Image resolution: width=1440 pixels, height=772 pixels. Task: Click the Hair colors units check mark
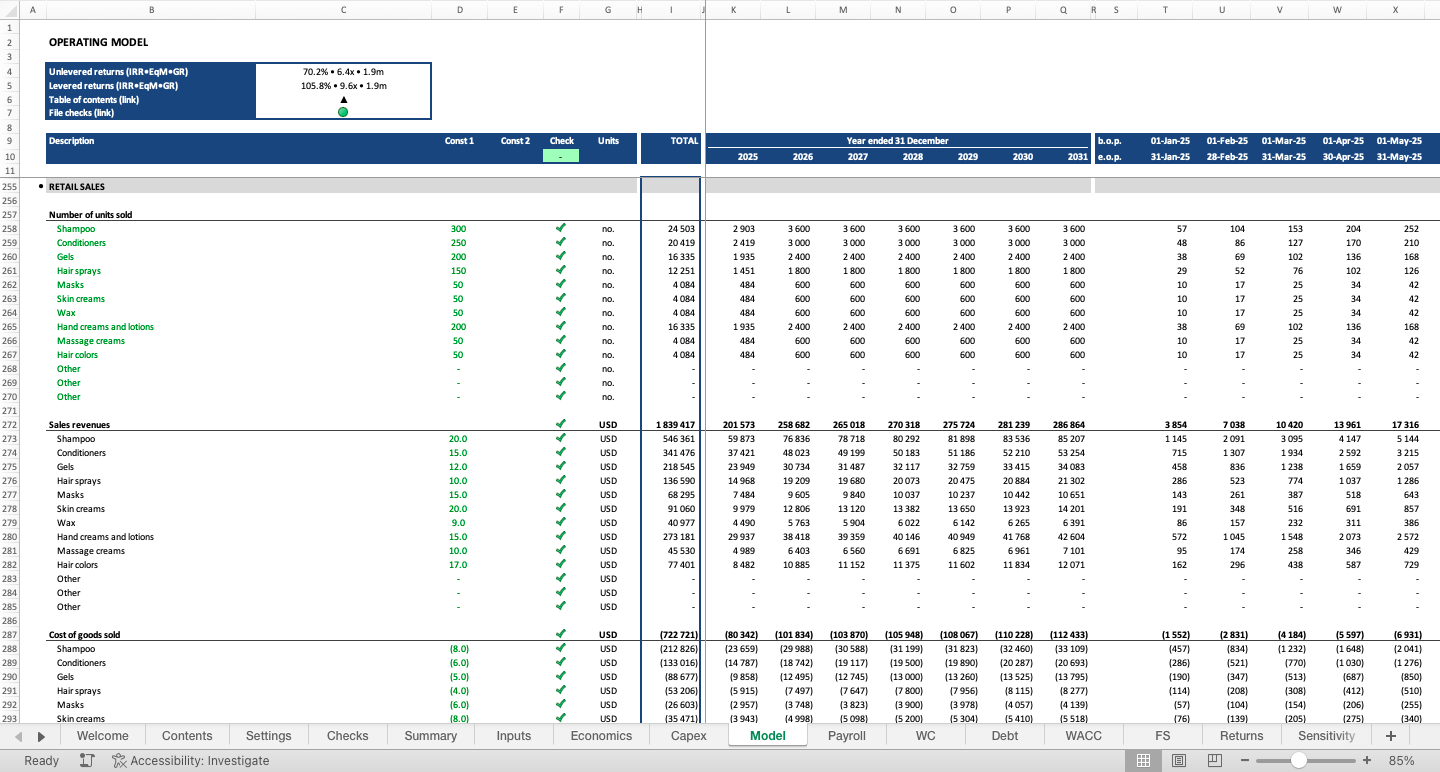[561, 354]
